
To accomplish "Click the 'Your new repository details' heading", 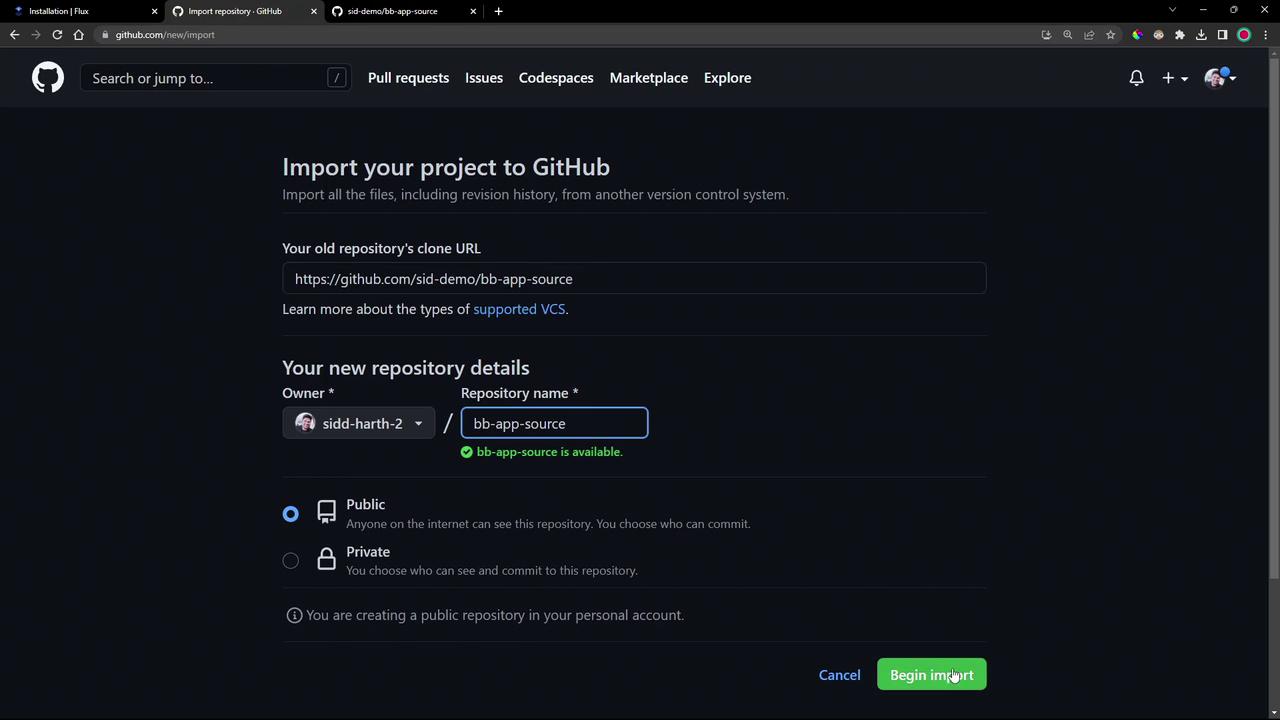I will pyautogui.click(x=406, y=368).
